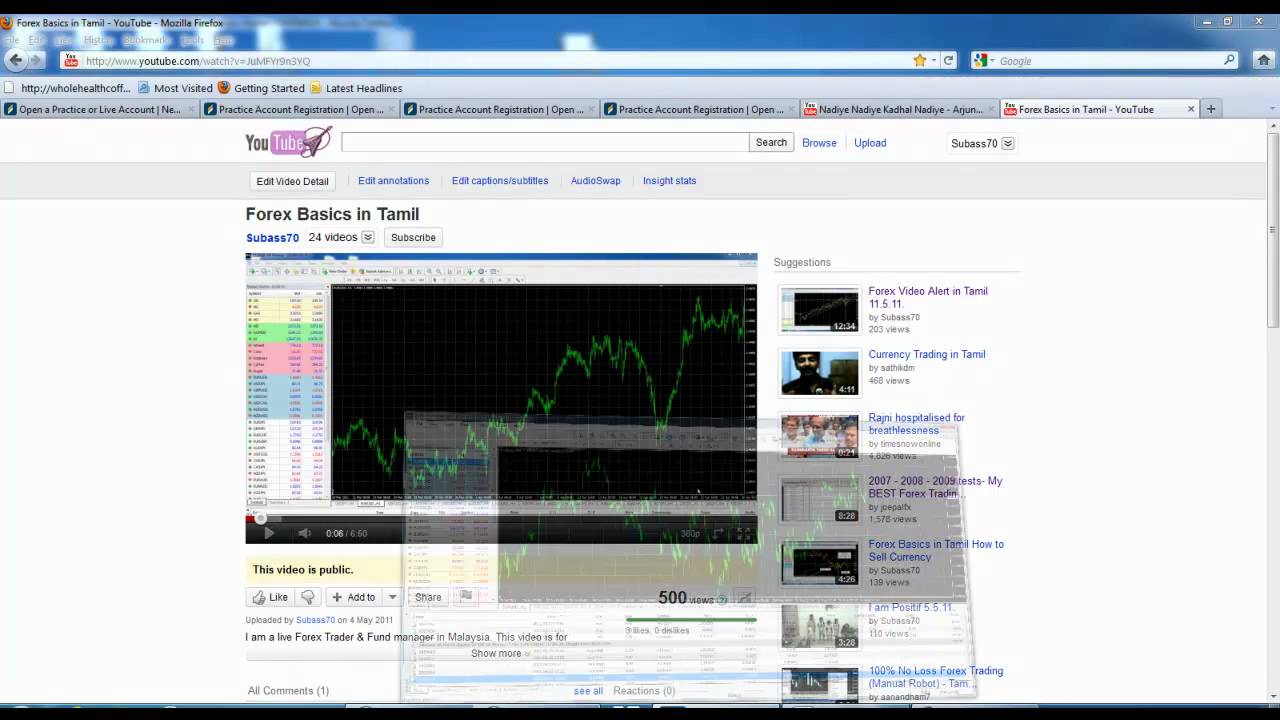The height and width of the screenshot is (720, 1280).
Task: Close the 'Open a Practice or Live Account' tab
Action: (x=191, y=109)
